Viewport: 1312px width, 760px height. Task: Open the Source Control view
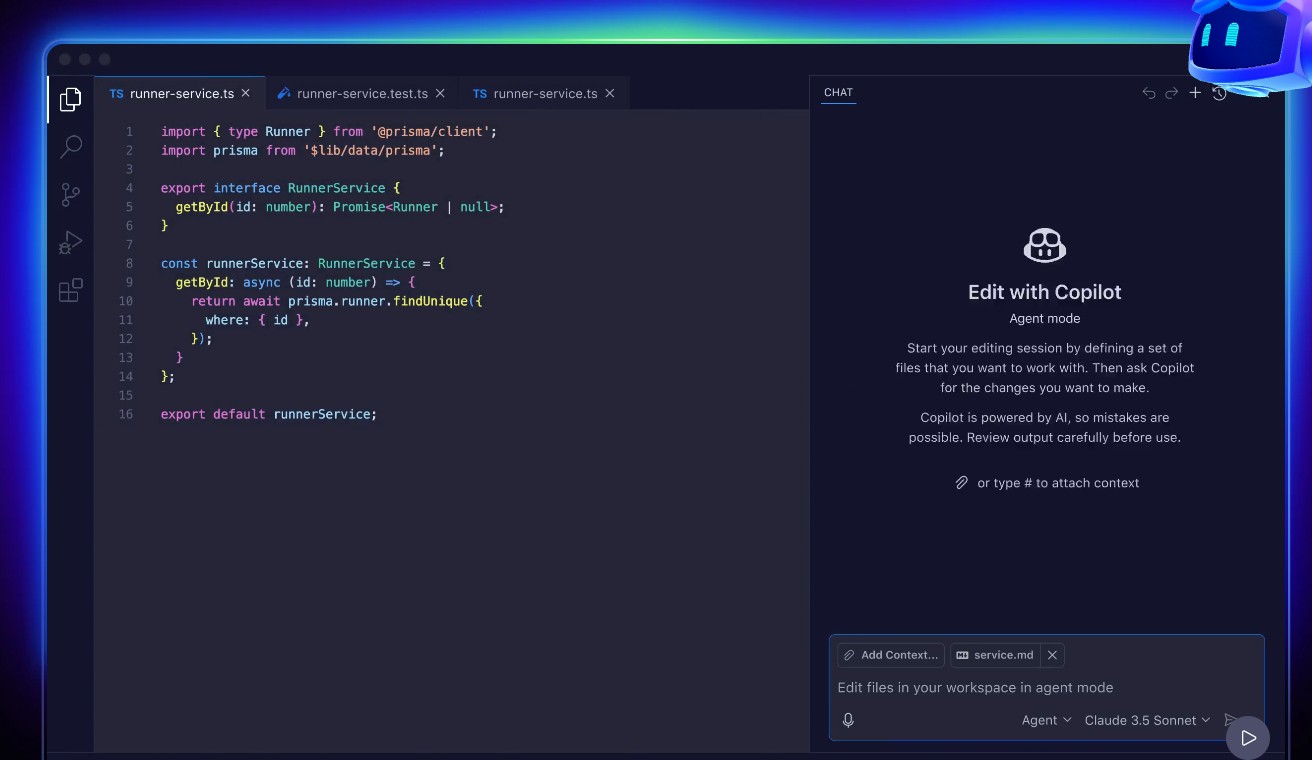point(70,195)
